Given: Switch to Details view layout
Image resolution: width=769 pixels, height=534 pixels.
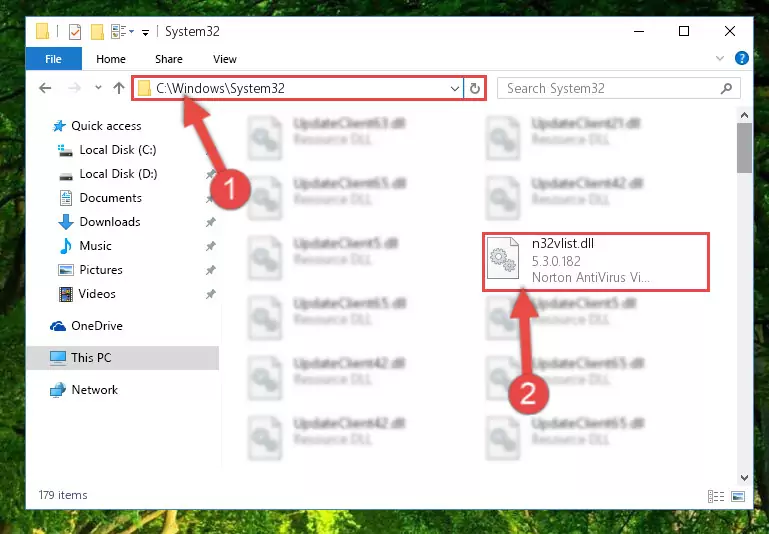Looking at the screenshot, I should (x=716, y=496).
